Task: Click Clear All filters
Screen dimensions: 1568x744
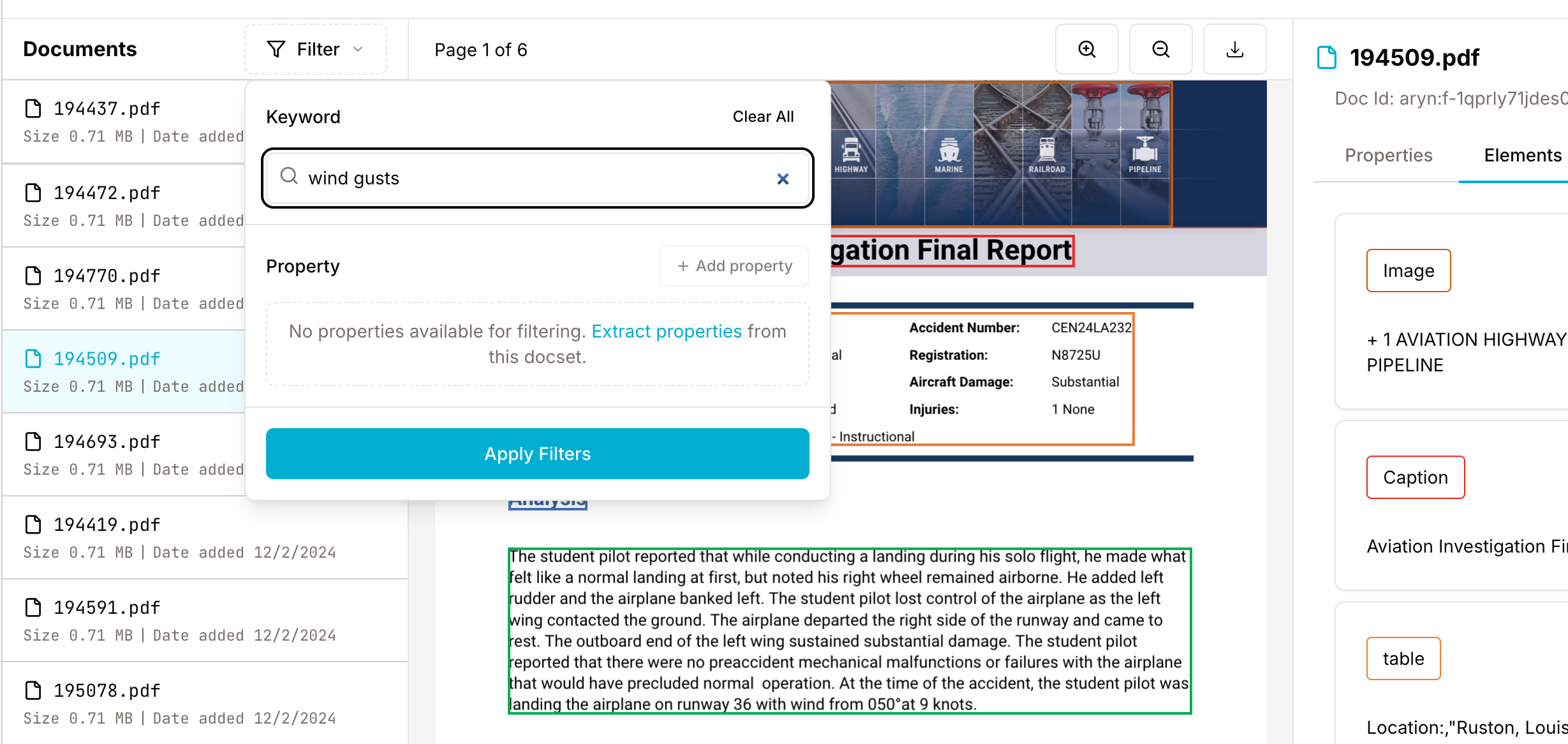Action: (x=763, y=117)
